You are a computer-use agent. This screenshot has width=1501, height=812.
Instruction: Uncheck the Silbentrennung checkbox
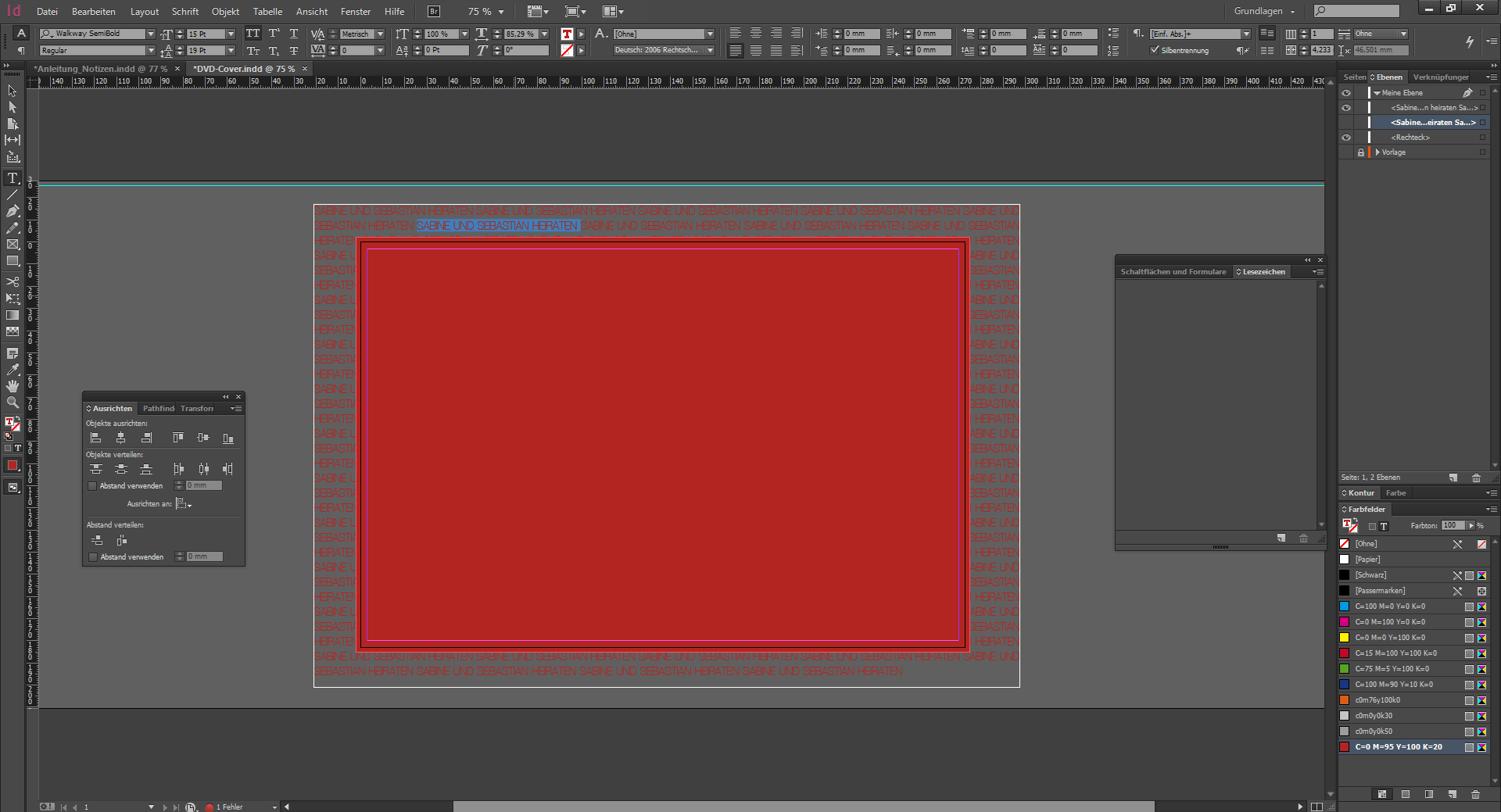[1155, 50]
